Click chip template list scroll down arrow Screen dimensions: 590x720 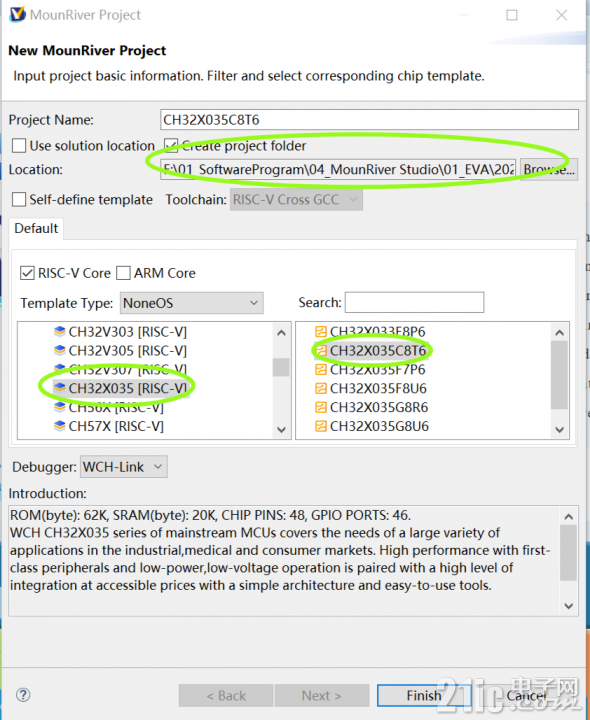[x=559, y=430]
